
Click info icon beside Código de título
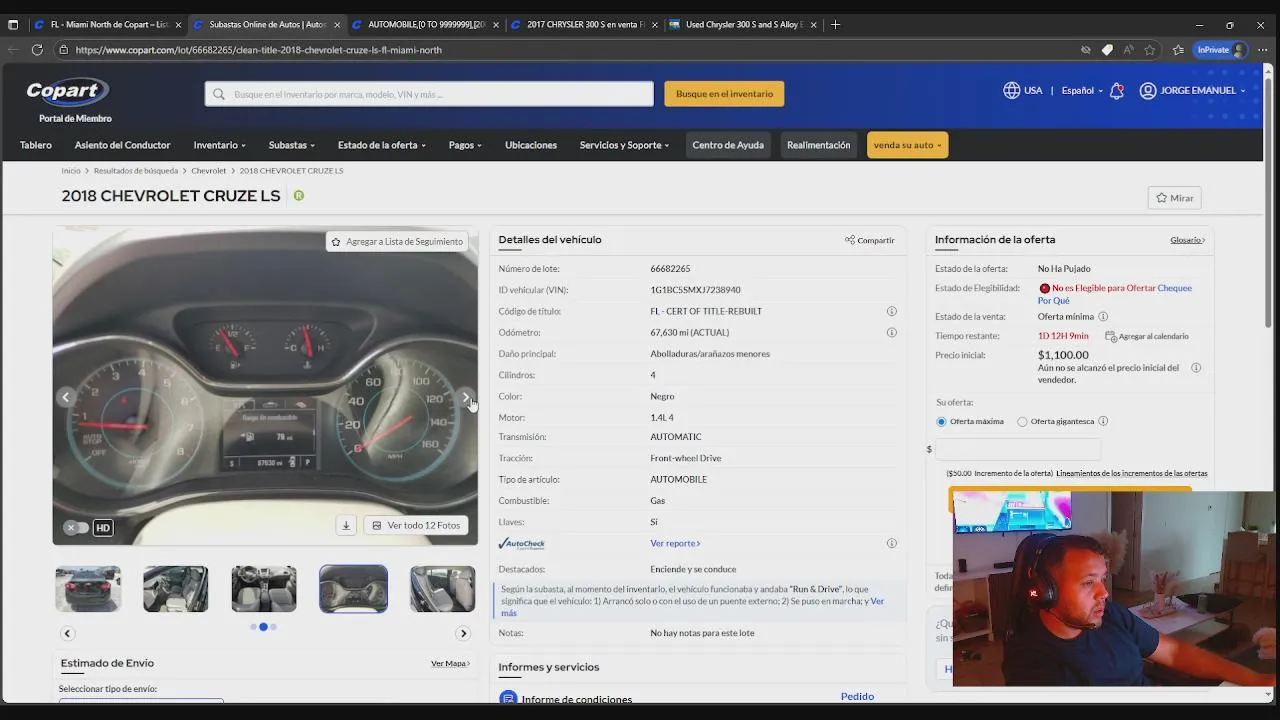pyautogui.click(x=891, y=311)
